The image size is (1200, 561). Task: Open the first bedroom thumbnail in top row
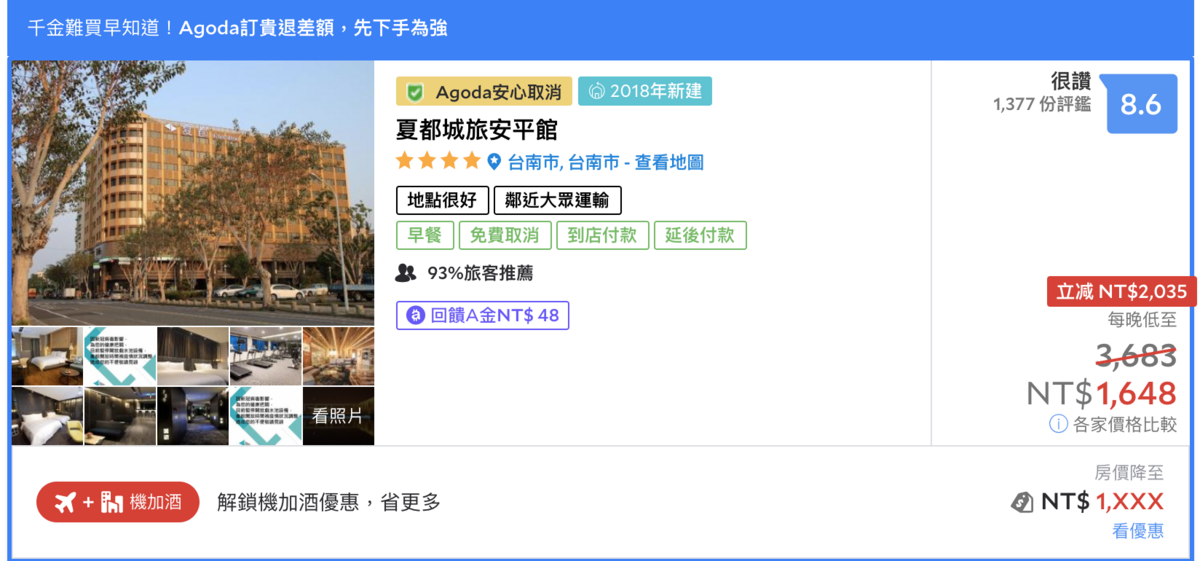[47, 356]
